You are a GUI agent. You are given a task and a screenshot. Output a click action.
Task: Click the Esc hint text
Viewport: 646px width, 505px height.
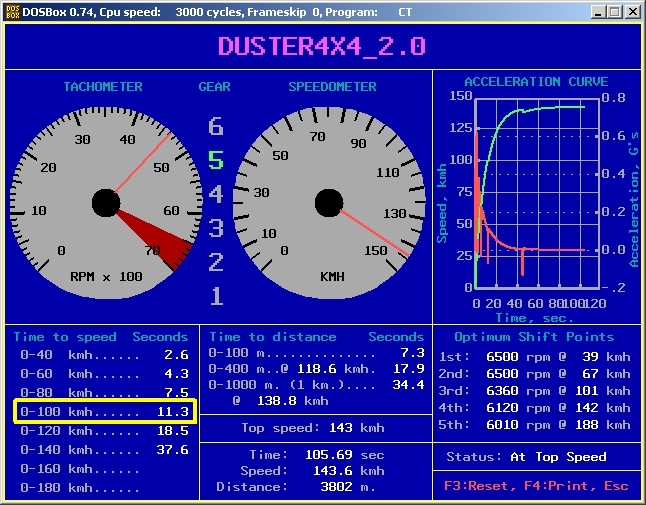[616, 486]
